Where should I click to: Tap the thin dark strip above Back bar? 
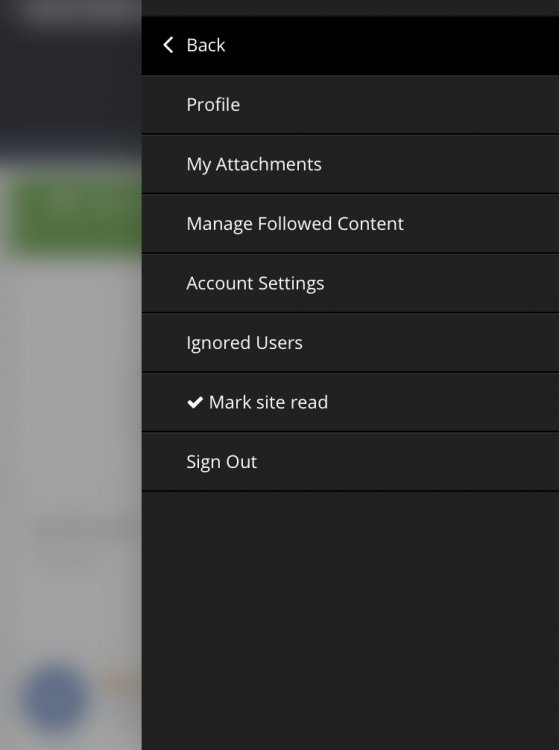coord(350,8)
